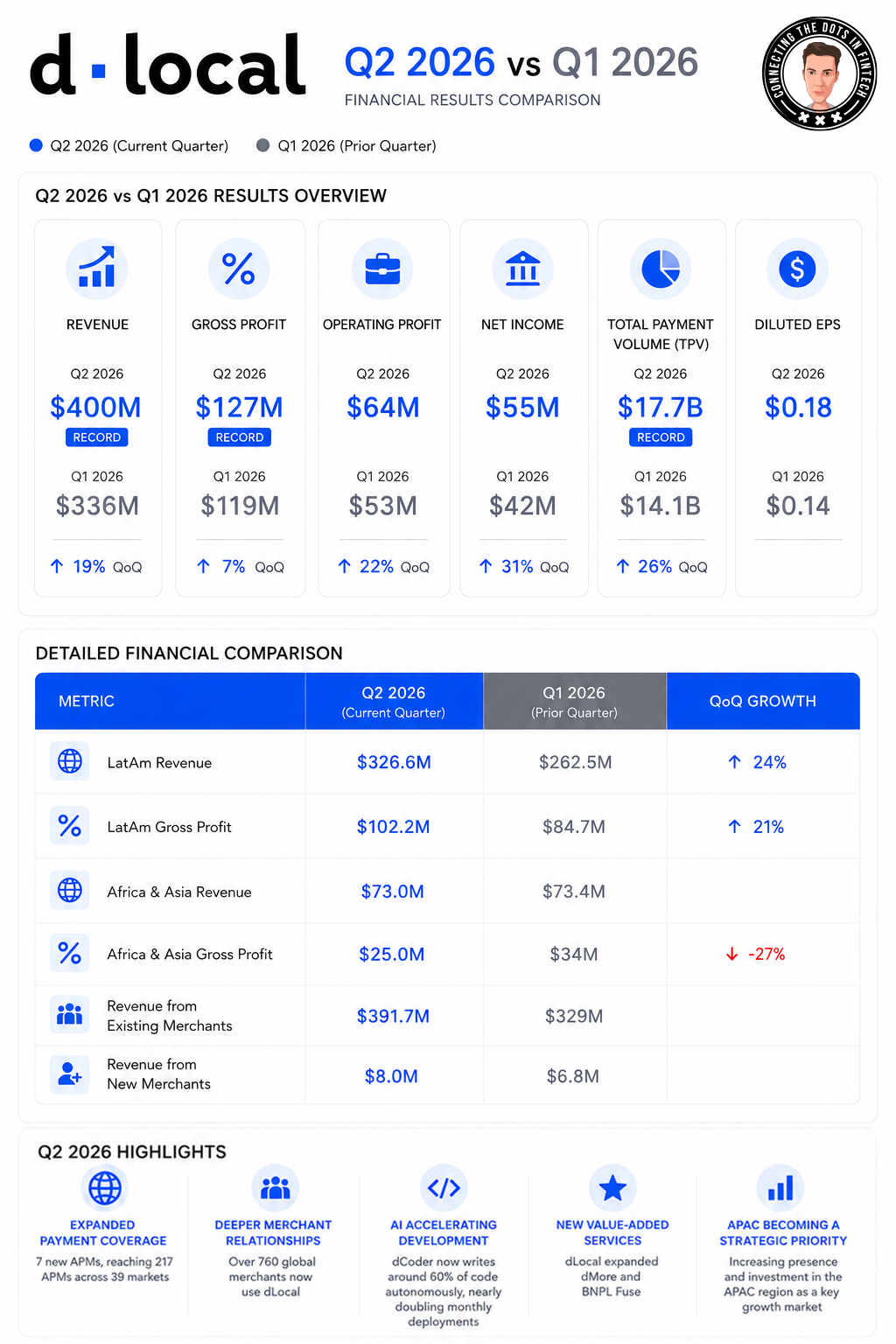Click the $391.7M existing merchants cell

point(393,1016)
